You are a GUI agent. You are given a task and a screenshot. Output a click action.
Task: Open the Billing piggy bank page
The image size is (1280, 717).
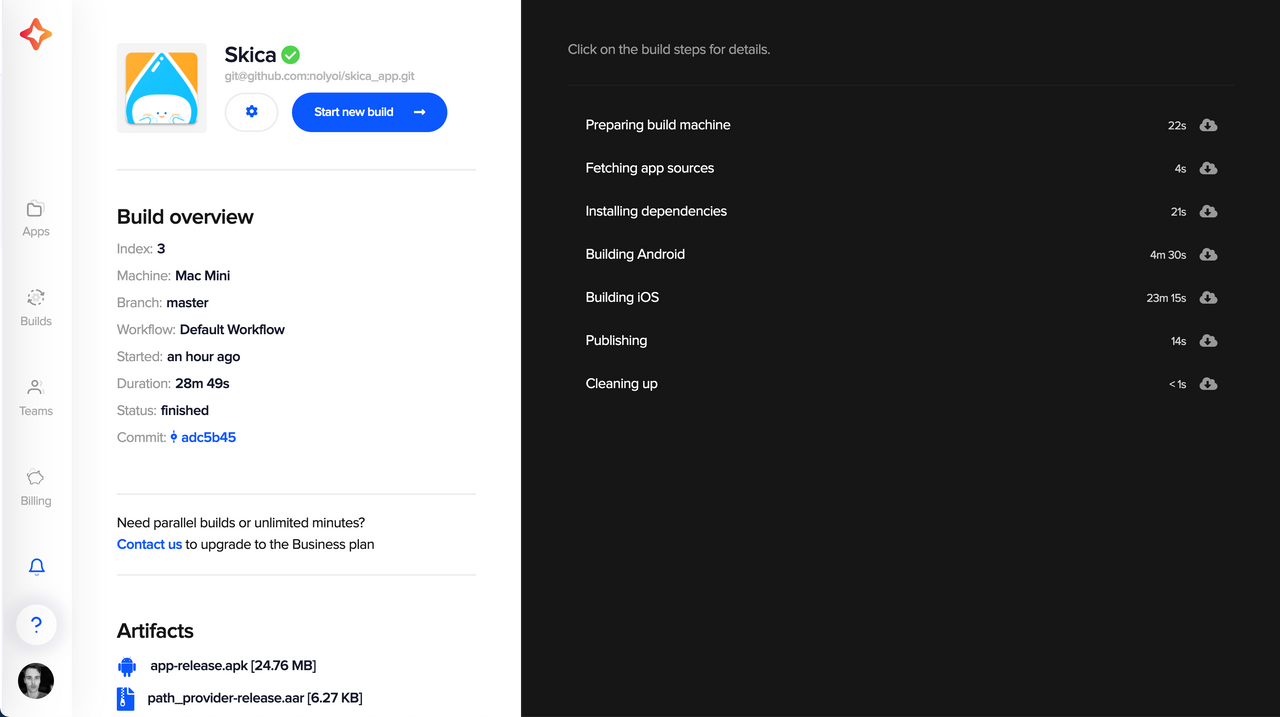coord(36,487)
